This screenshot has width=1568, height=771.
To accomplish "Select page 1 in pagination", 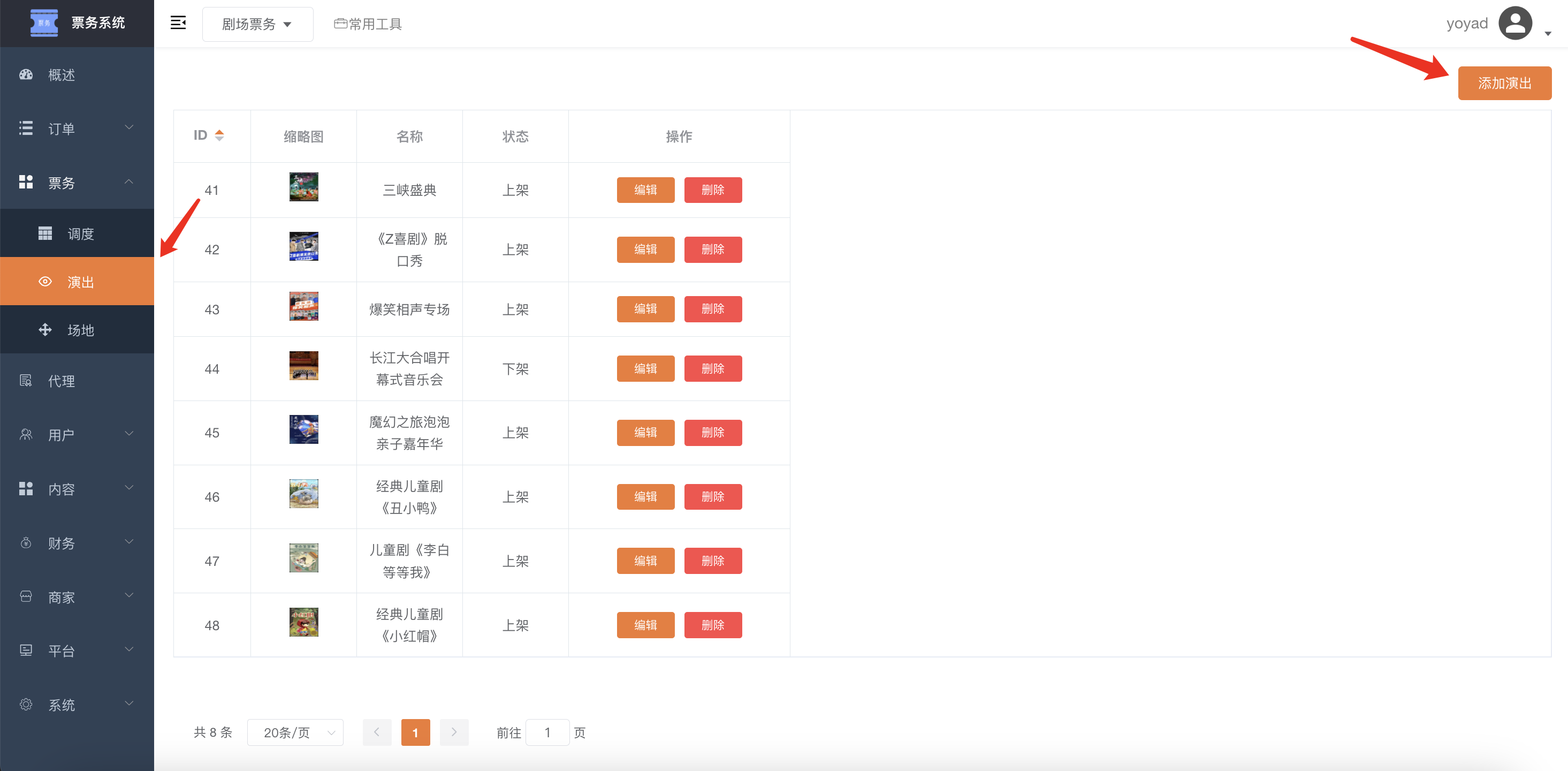I will [416, 732].
